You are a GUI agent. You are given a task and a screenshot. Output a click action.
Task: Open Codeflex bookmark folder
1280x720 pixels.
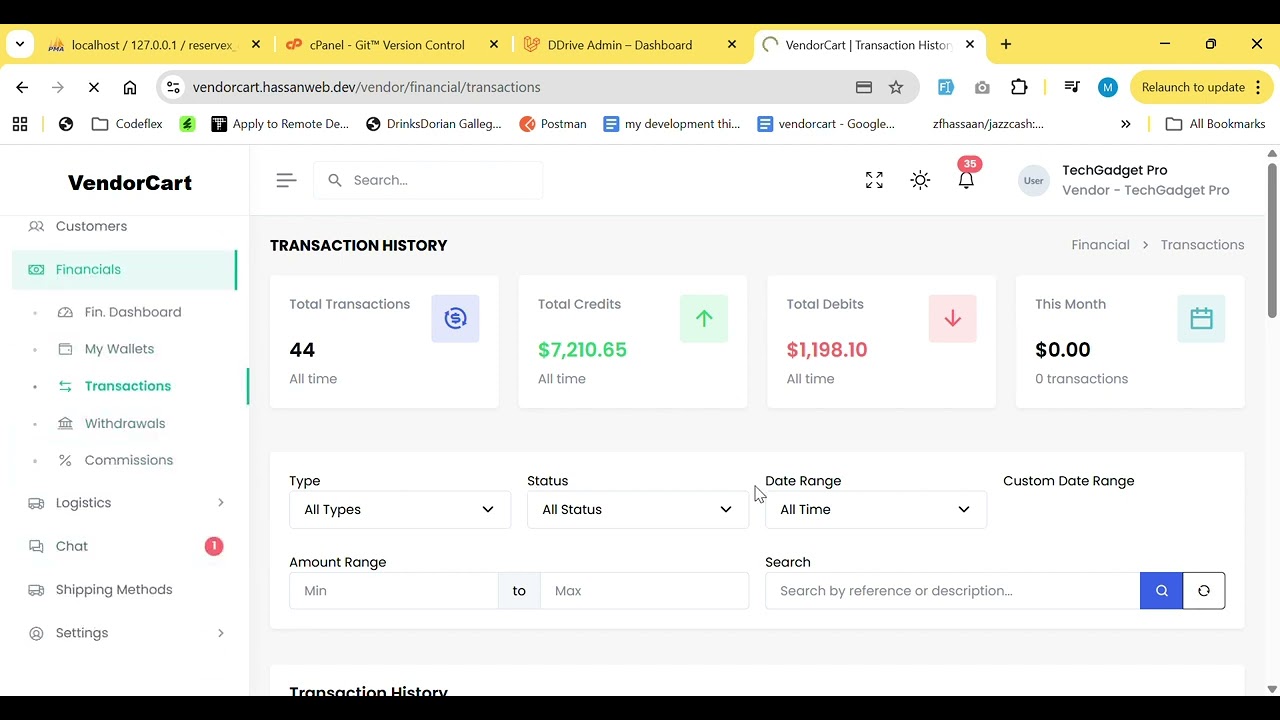pyautogui.click(x=126, y=124)
